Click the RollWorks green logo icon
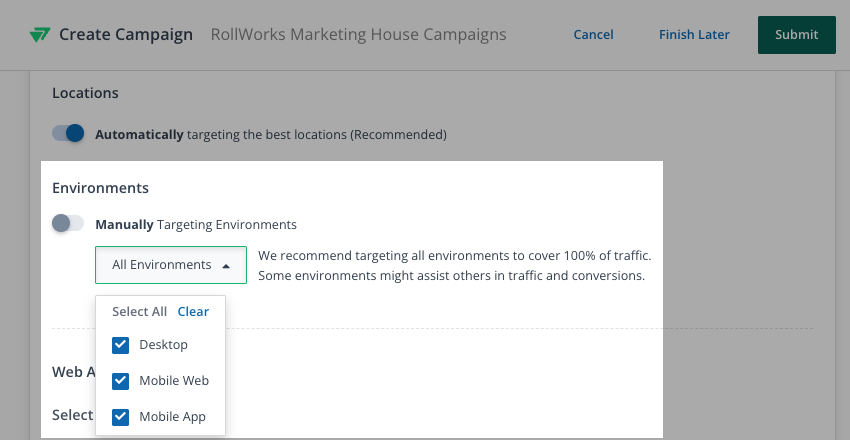Screen dimensions: 850x440 [x=40, y=35]
